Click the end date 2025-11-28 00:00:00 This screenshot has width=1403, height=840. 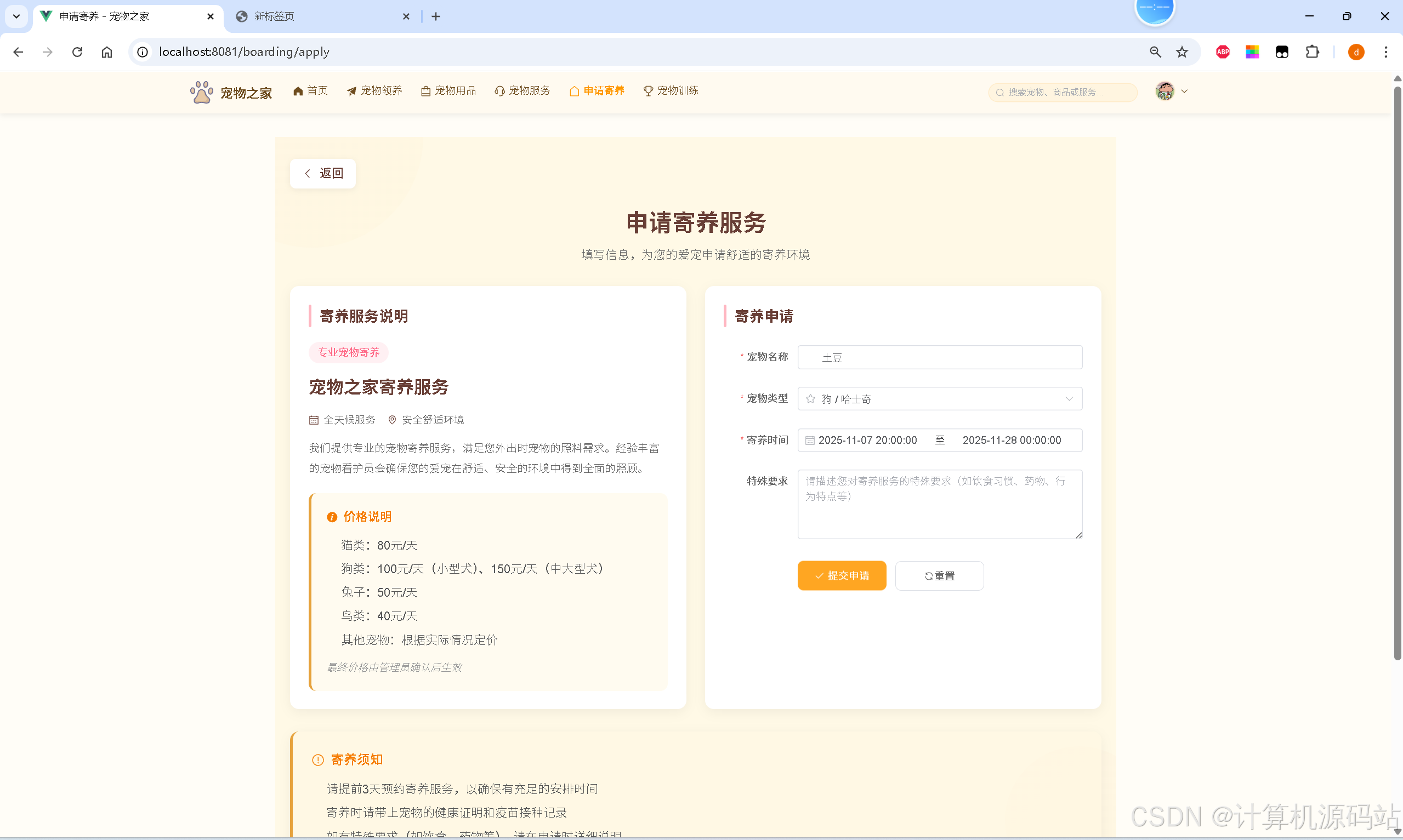[x=1012, y=441]
